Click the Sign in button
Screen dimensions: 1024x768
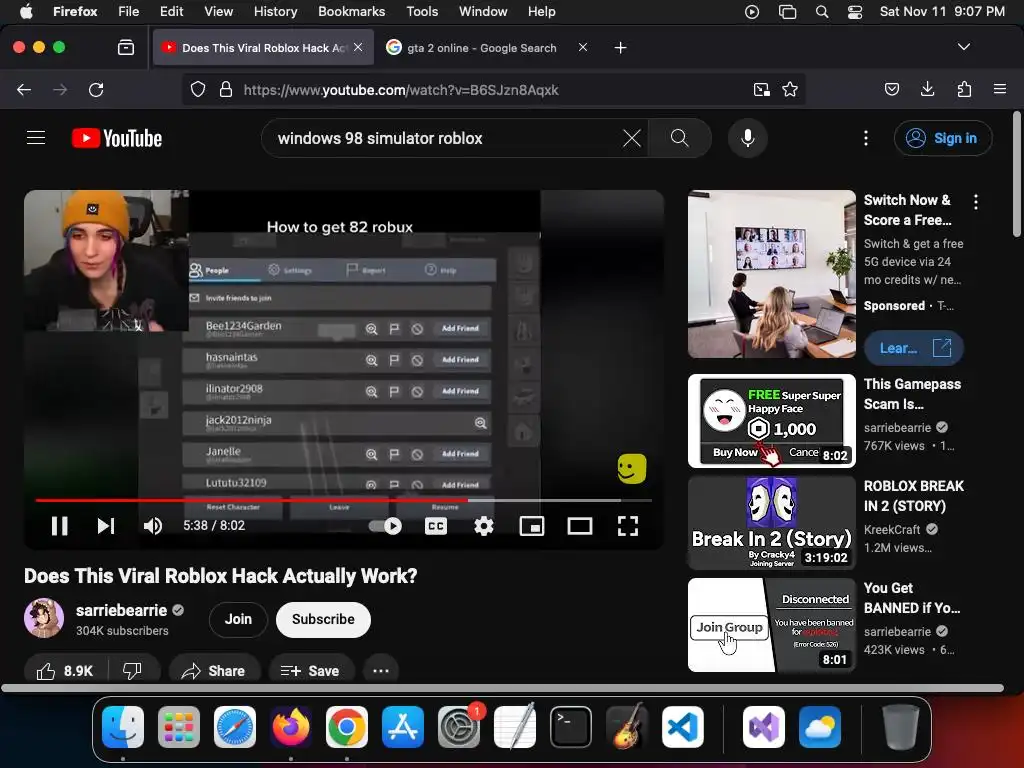tap(943, 138)
